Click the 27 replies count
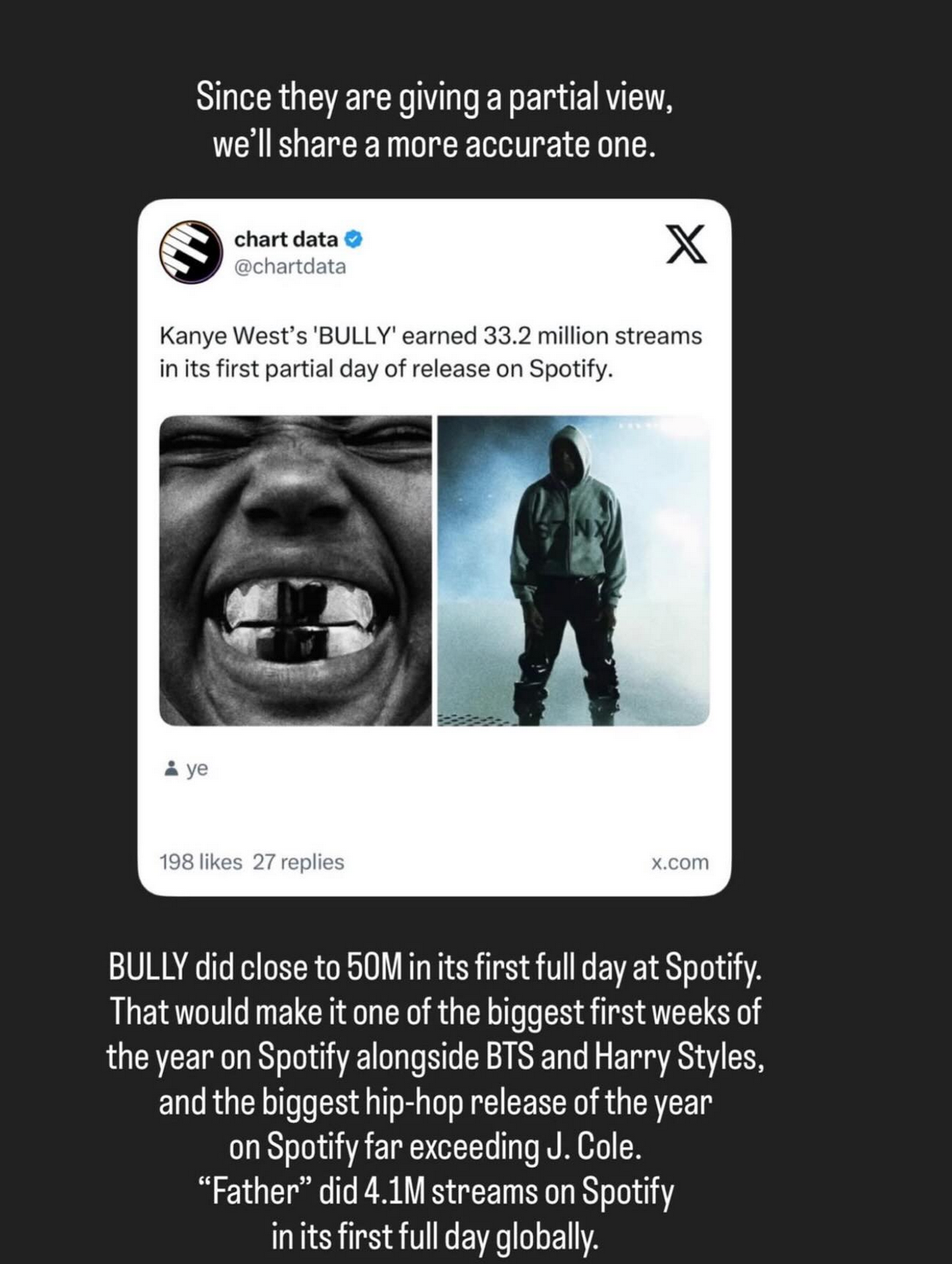This screenshot has width=952, height=1264. pyautogui.click(x=298, y=862)
